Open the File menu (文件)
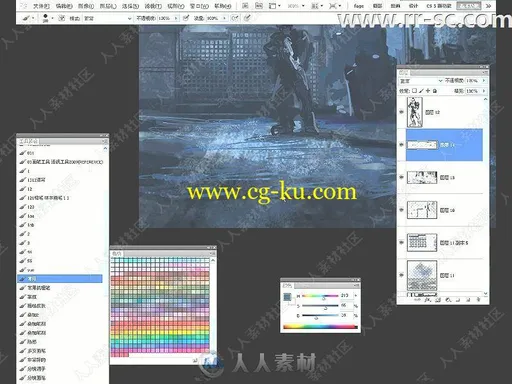The width and height of the screenshot is (512, 384). tap(41, 6)
